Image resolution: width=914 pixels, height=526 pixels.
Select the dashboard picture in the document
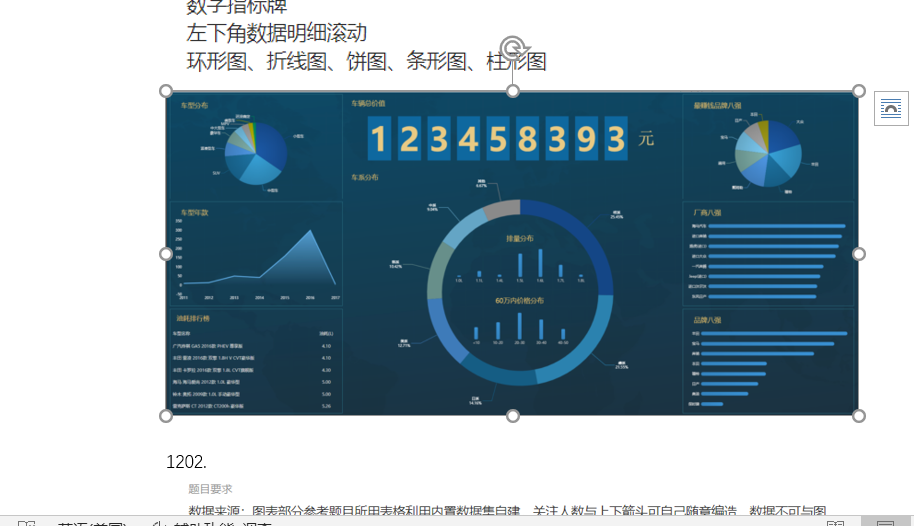click(512, 254)
